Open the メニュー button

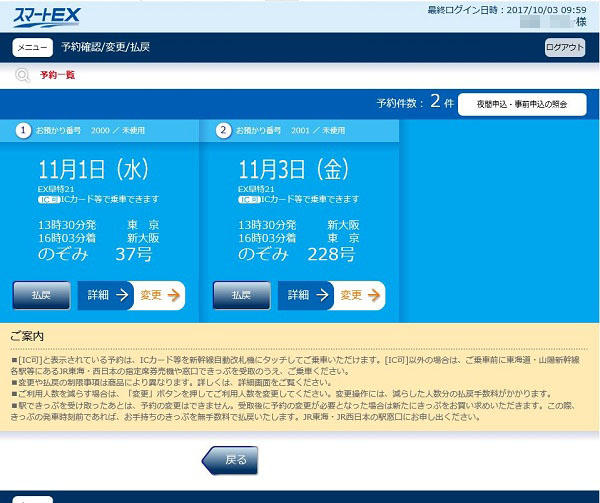[x=32, y=48]
